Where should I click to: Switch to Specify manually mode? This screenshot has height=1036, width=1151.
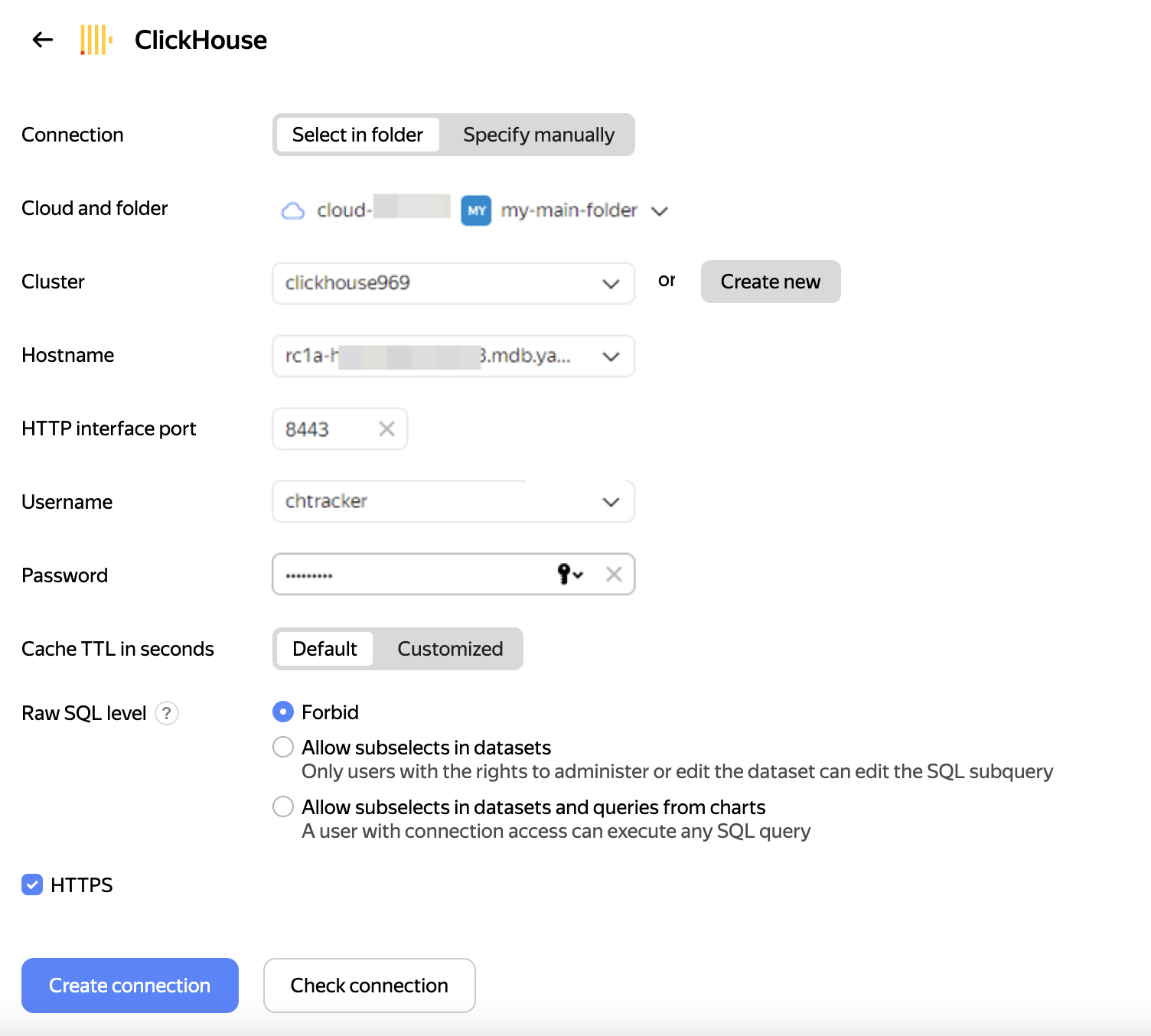537,135
